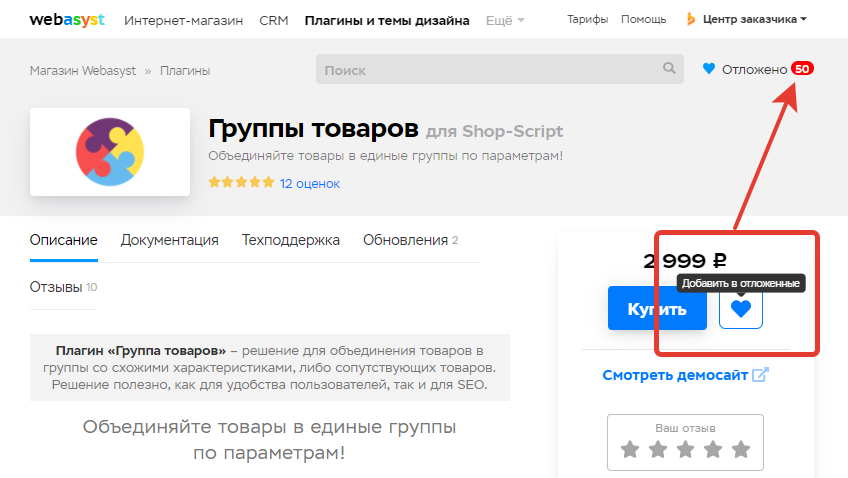Viewport: 848px width, 478px height.
Task: Switch to the Документация tab
Action: [169, 240]
